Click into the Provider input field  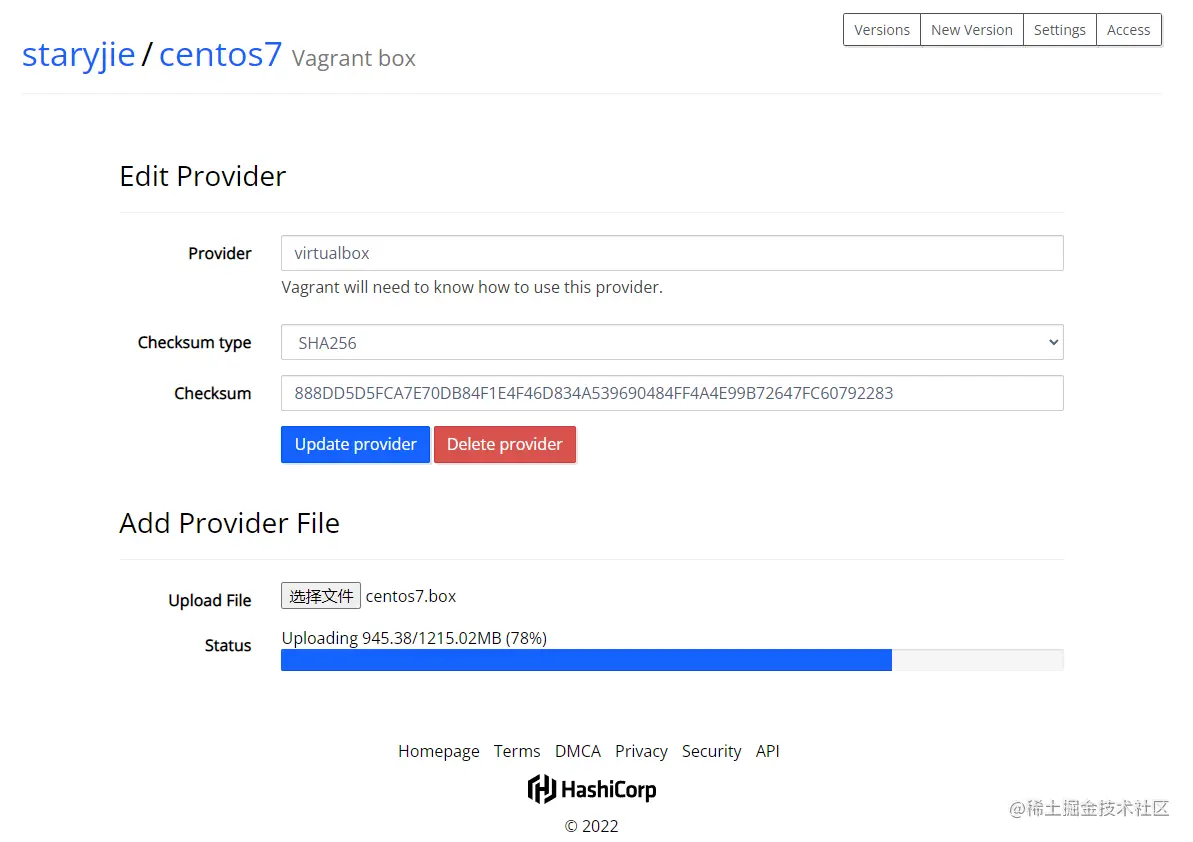672,253
